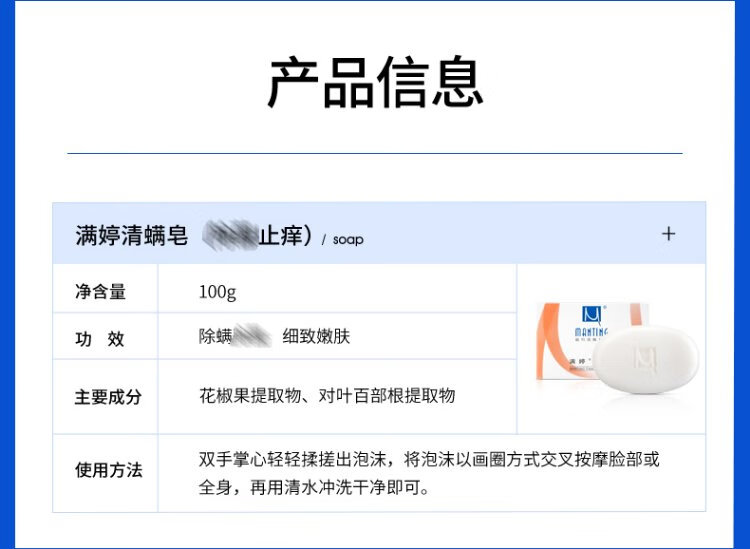750x549 pixels.
Task: Select the 满婷清螨皂 product title
Action: (131, 237)
